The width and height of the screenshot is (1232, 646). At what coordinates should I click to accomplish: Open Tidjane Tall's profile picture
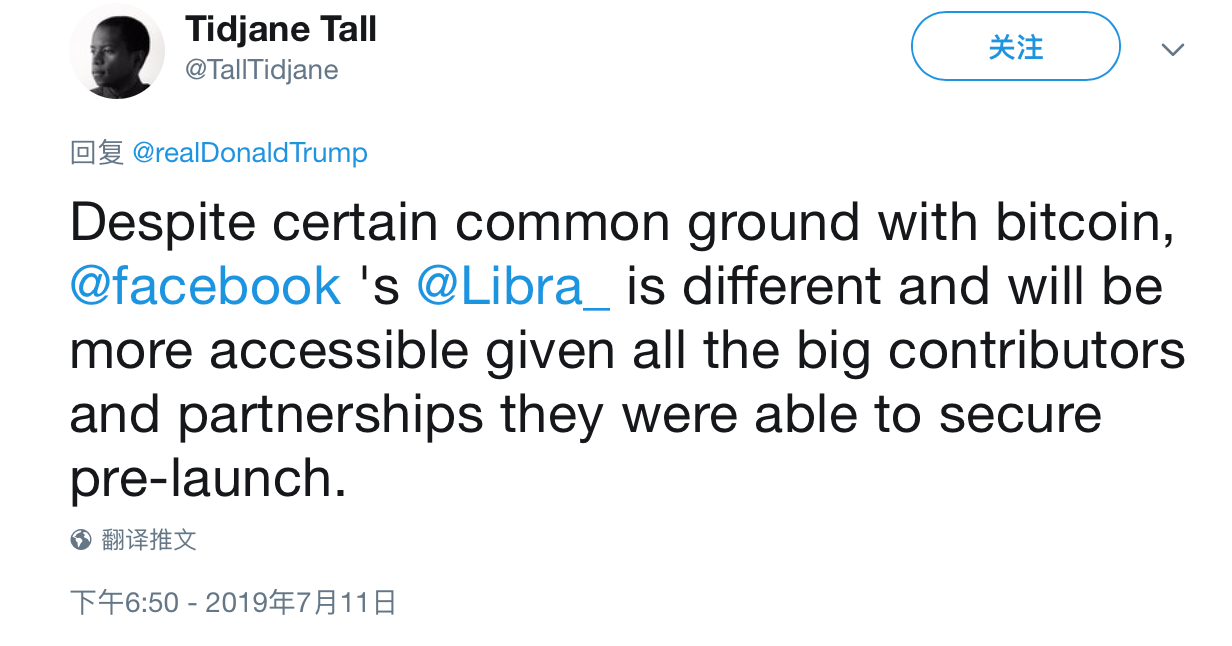(x=117, y=51)
